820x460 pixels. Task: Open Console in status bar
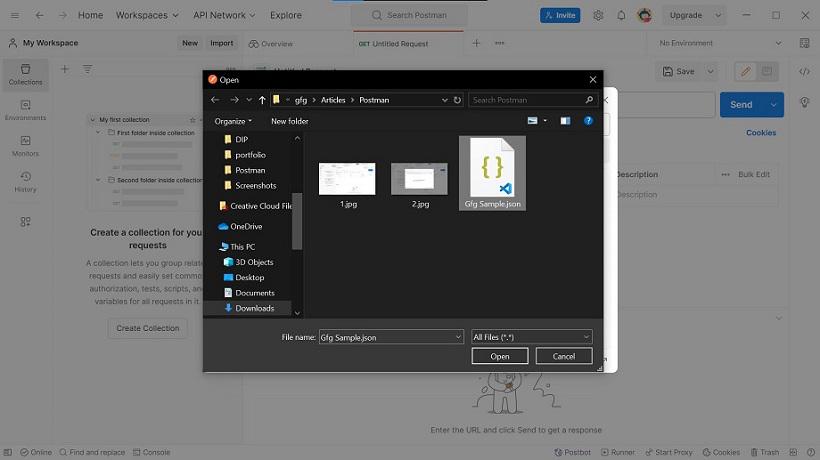click(x=152, y=452)
